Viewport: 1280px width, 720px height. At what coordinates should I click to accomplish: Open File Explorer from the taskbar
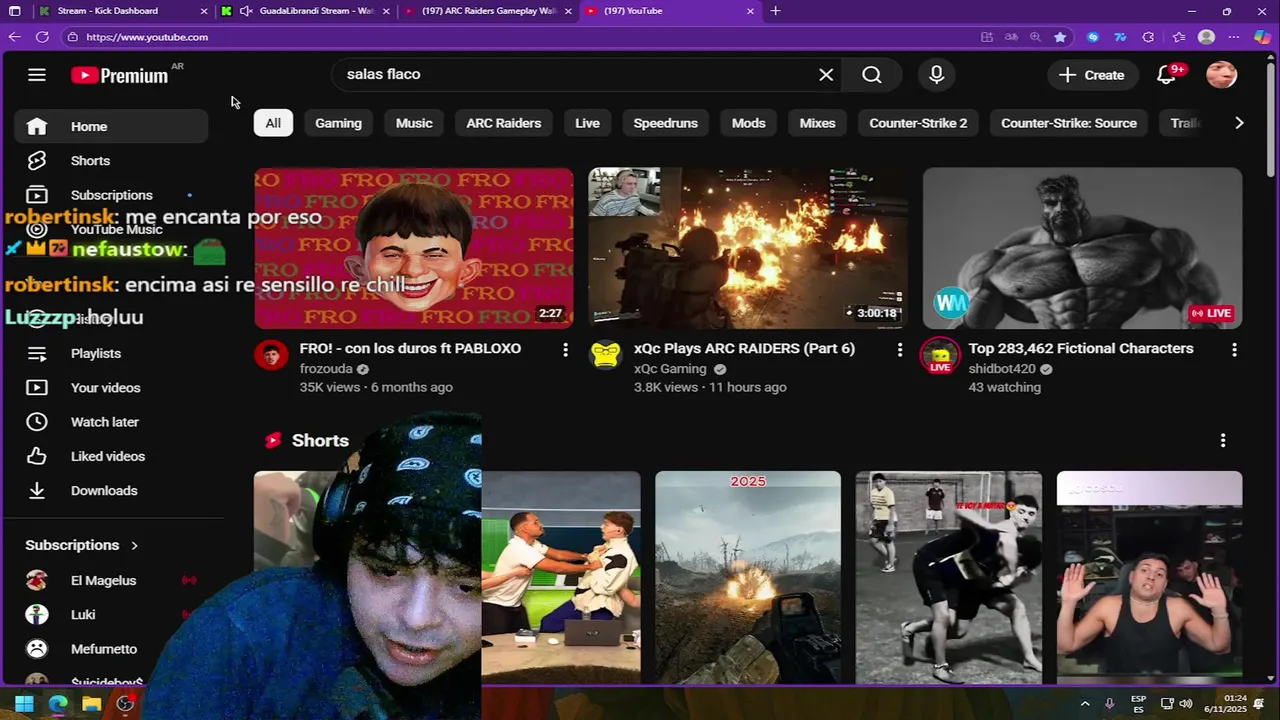coord(91,704)
